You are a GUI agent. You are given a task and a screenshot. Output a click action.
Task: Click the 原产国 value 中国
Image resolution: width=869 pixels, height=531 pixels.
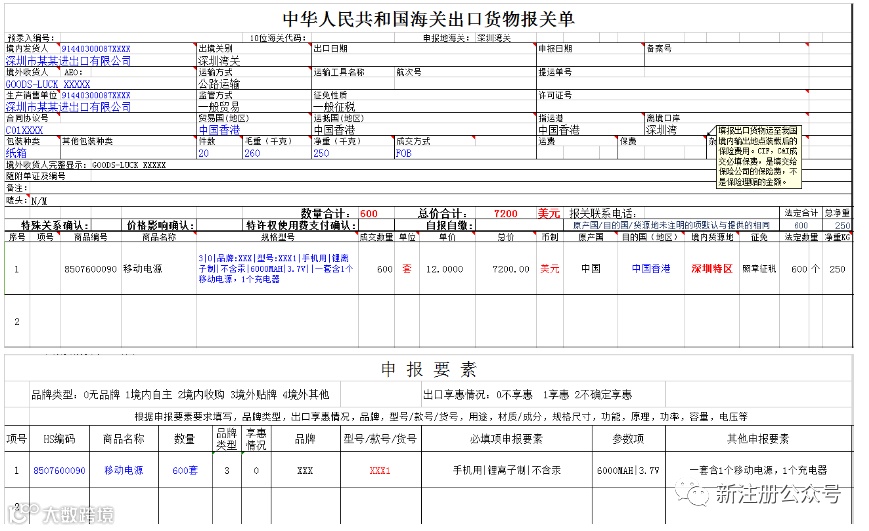pos(591,269)
